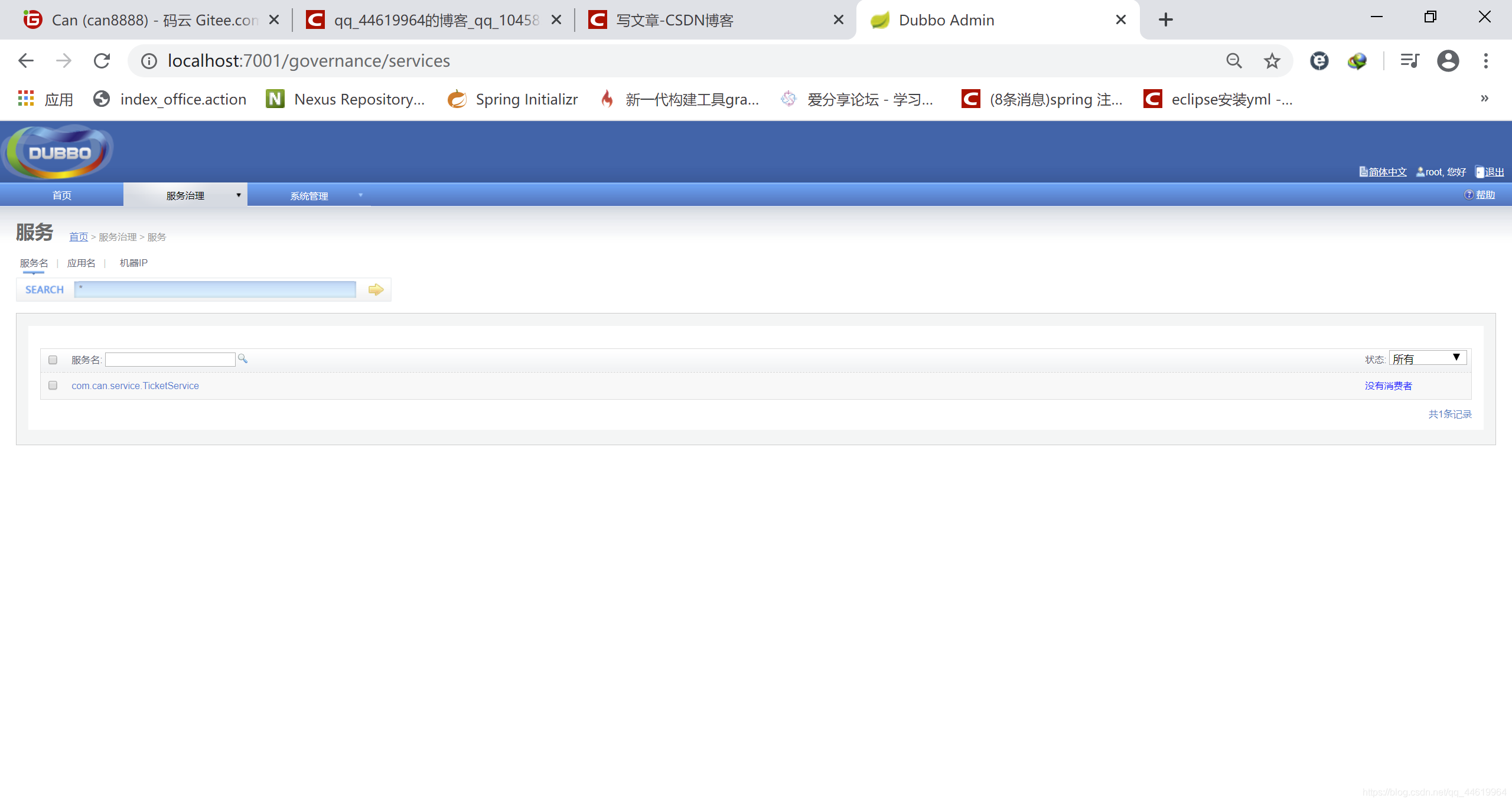The width and height of the screenshot is (1512, 803).
Task: Expand the 服务治理 menu arrow
Action: (239, 195)
